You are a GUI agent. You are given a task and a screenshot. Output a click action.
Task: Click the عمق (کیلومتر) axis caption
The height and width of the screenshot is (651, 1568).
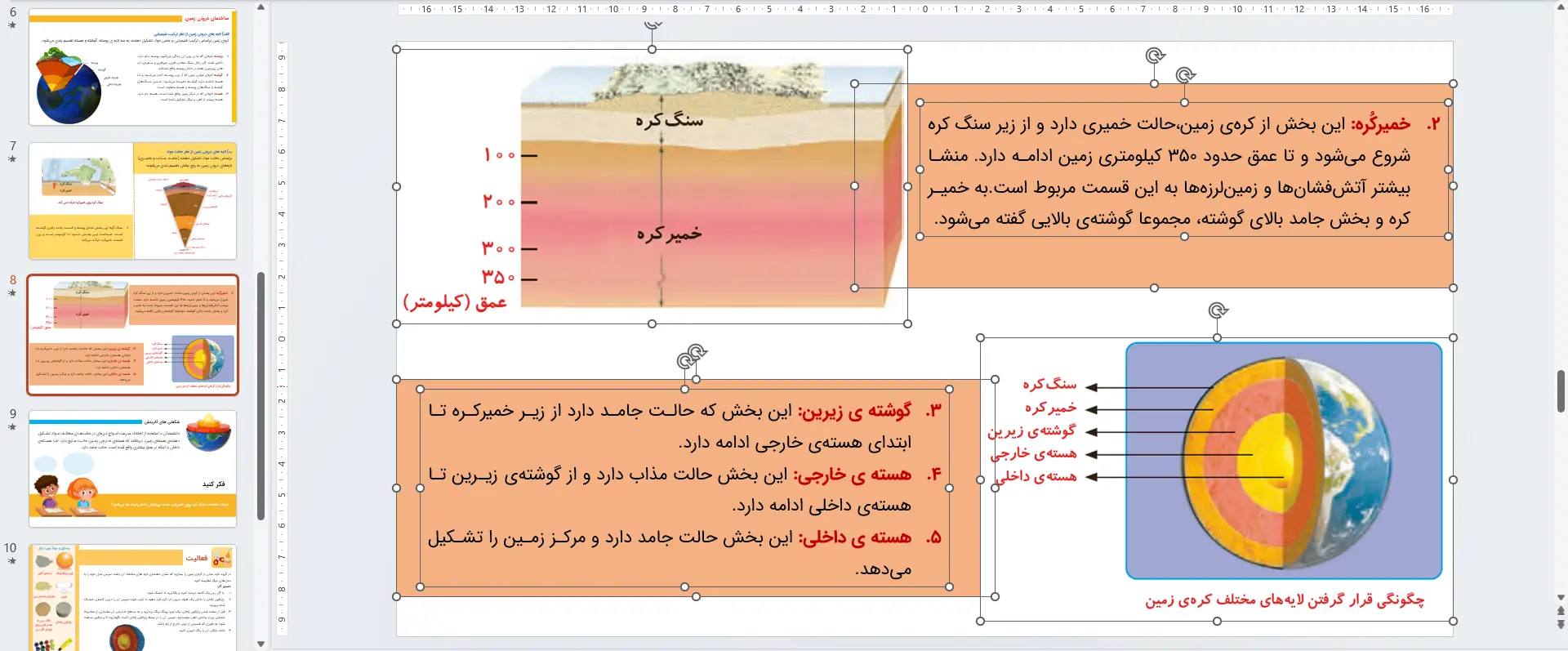[x=455, y=302]
